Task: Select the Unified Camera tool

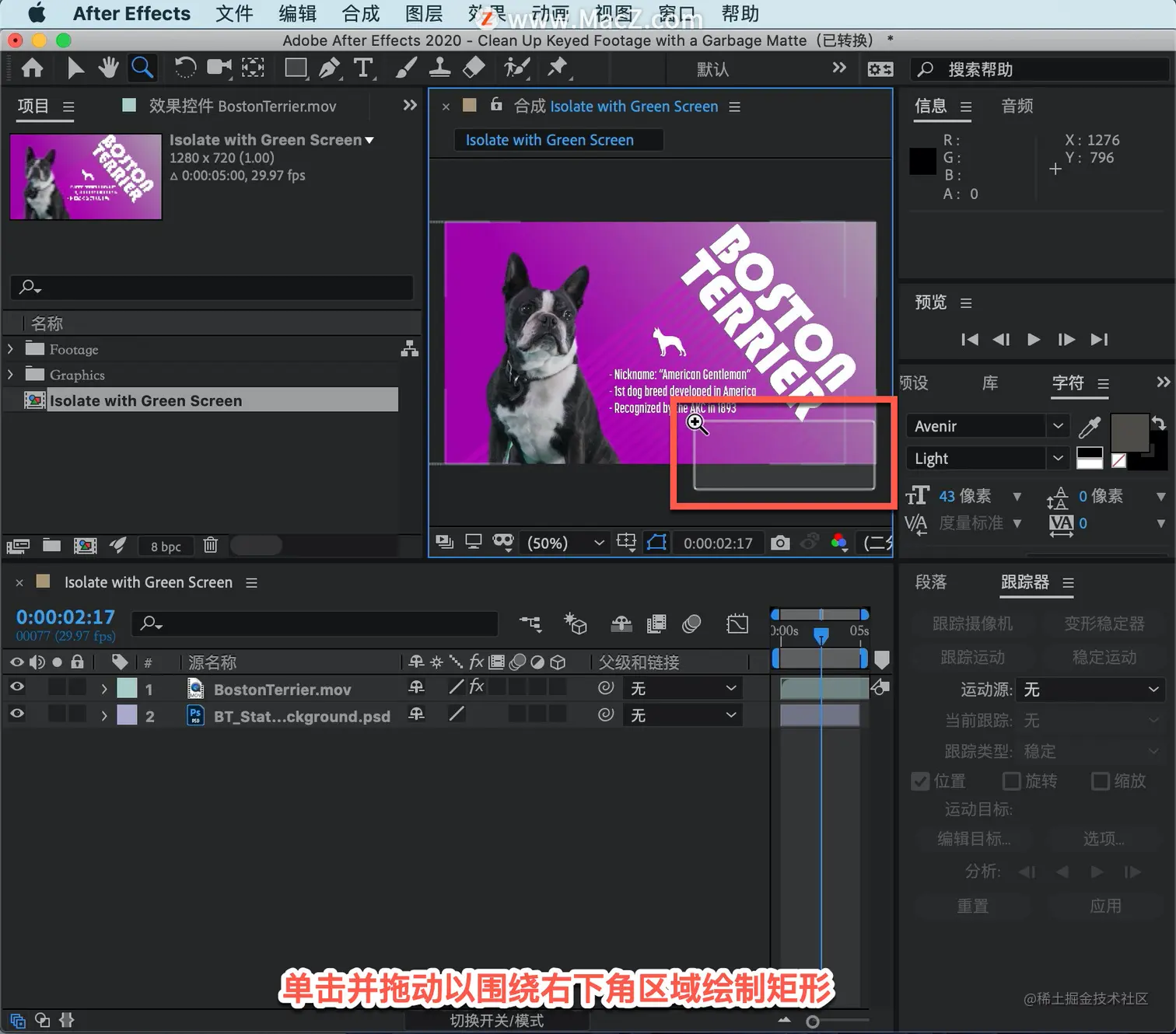Action: click(x=219, y=68)
